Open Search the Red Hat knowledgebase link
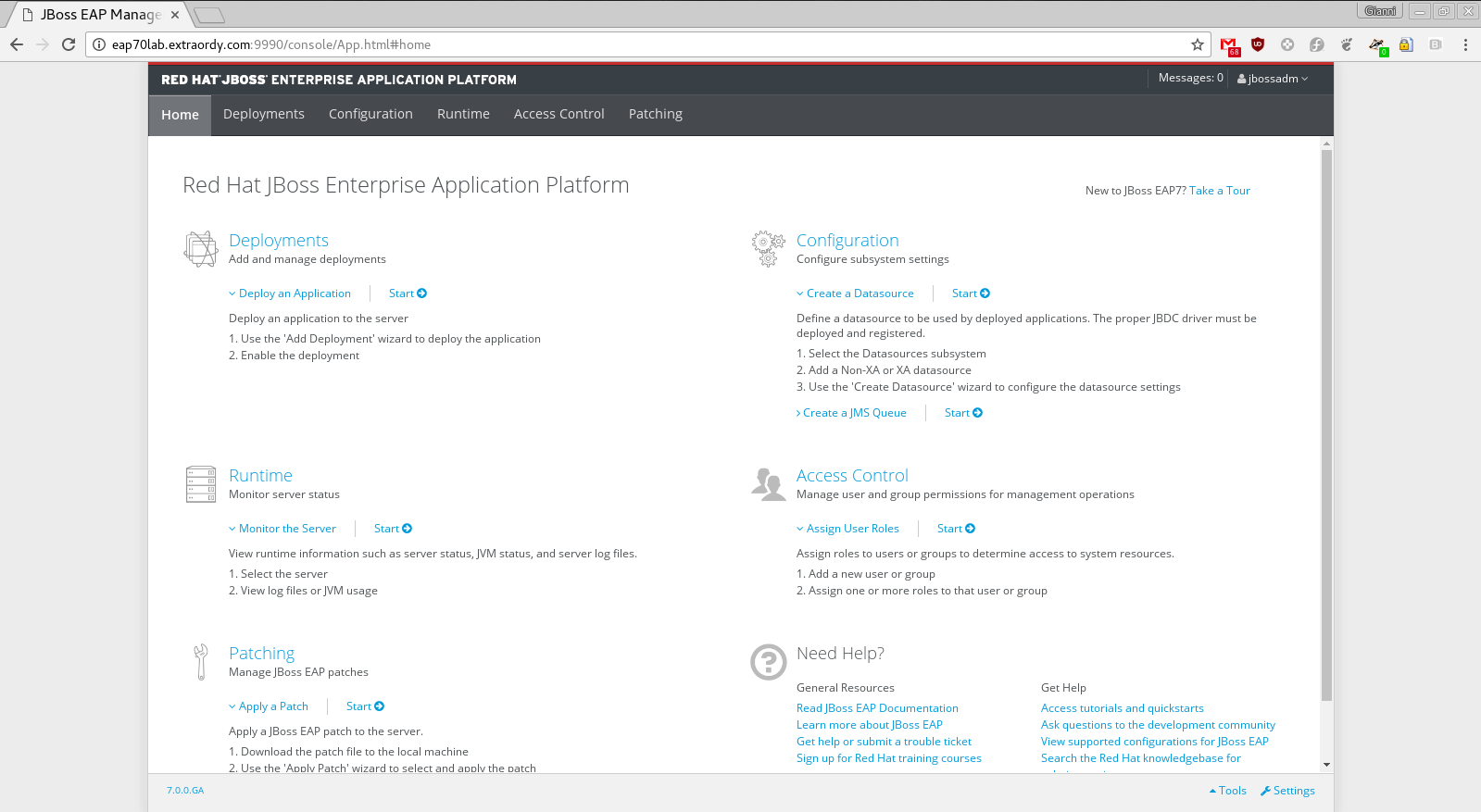 point(1141,758)
